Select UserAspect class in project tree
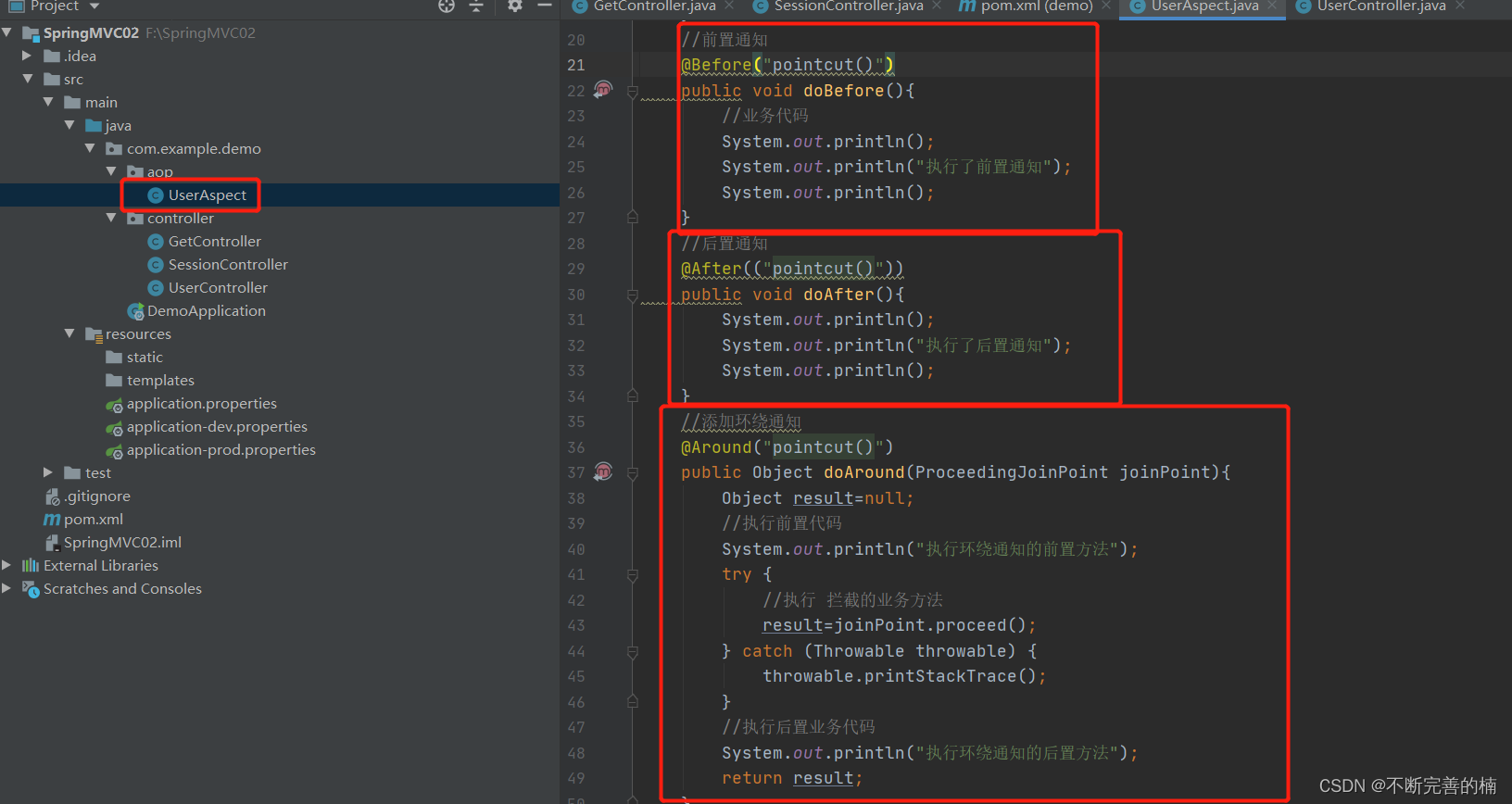This screenshot has width=1512, height=804. pyautogui.click(x=208, y=195)
